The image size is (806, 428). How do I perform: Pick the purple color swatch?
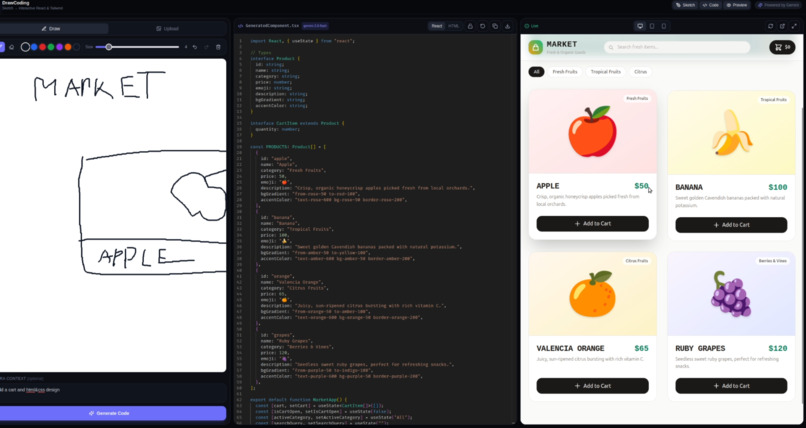click(x=60, y=47)
